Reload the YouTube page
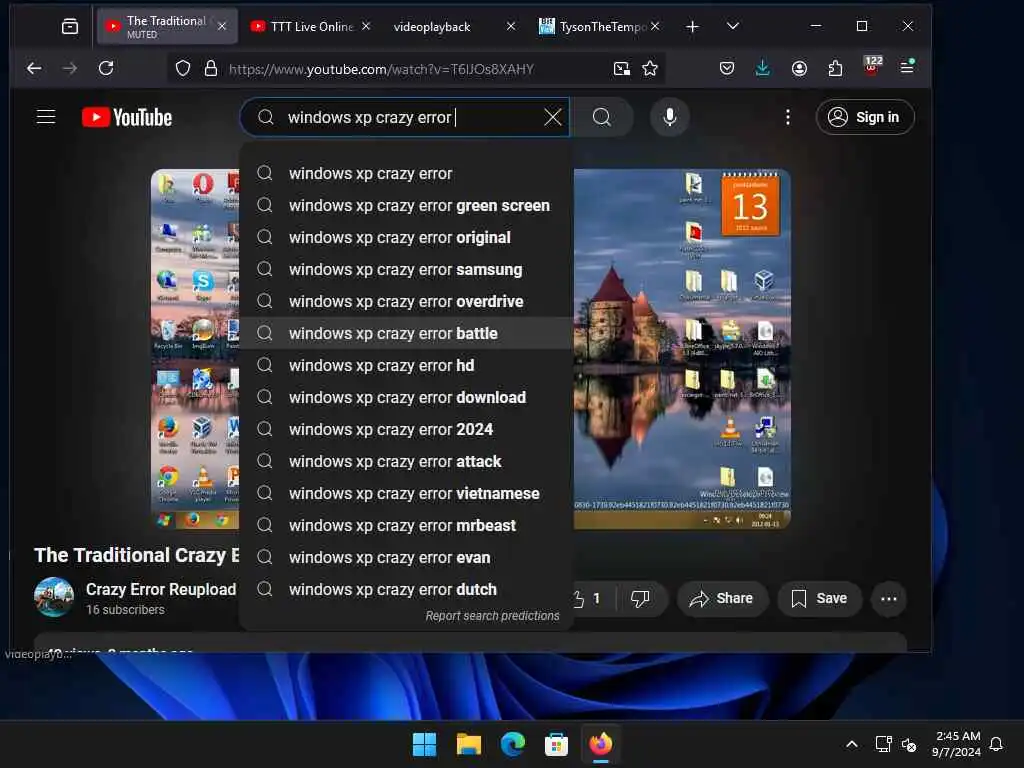This screenshot has width=1024, height=768. coord(106,68)
